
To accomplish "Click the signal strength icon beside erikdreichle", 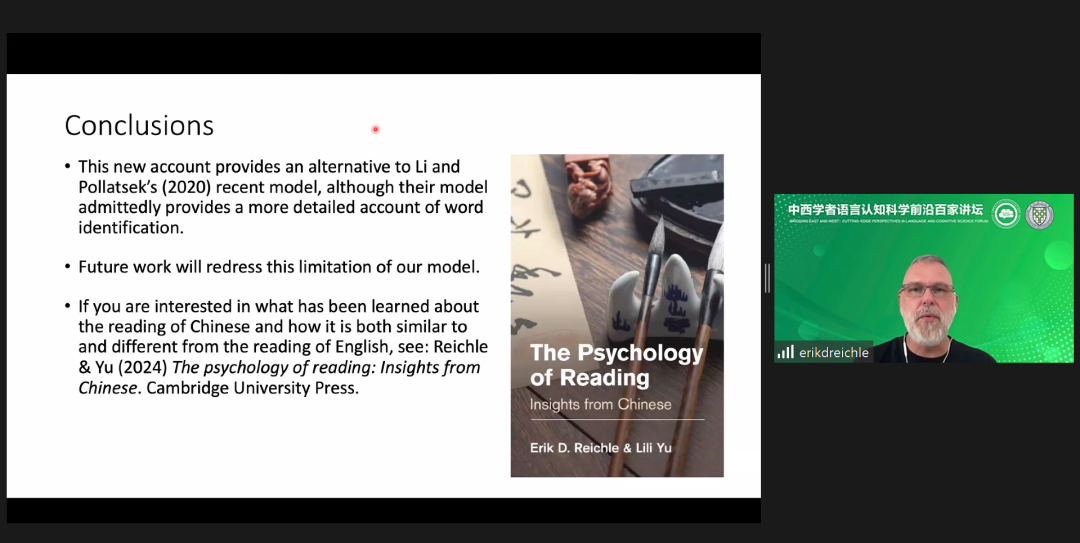I will pos(786,352).
